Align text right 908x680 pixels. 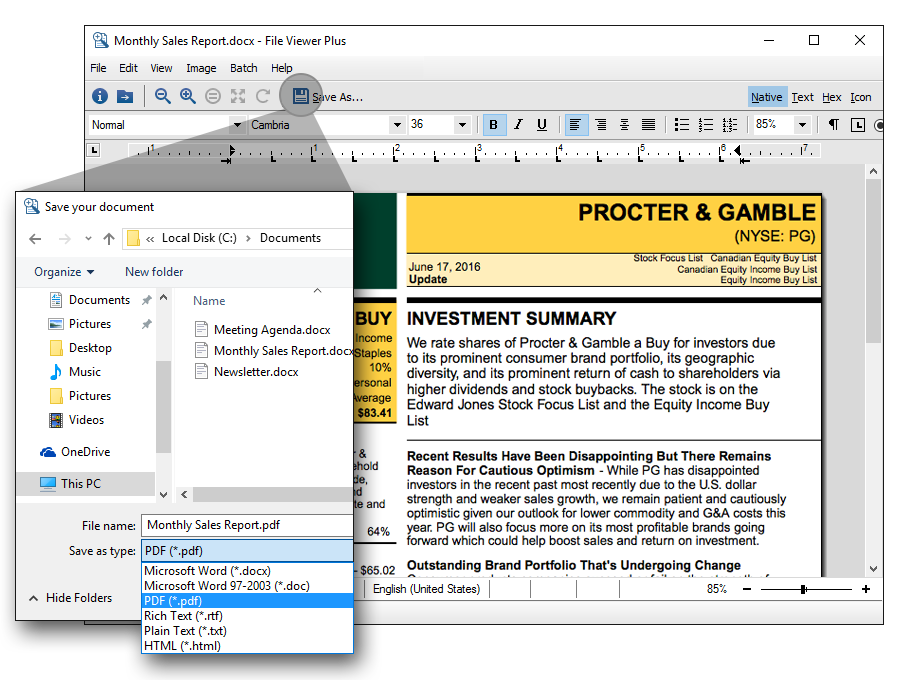pyautogui.click(x=601, y=125)
